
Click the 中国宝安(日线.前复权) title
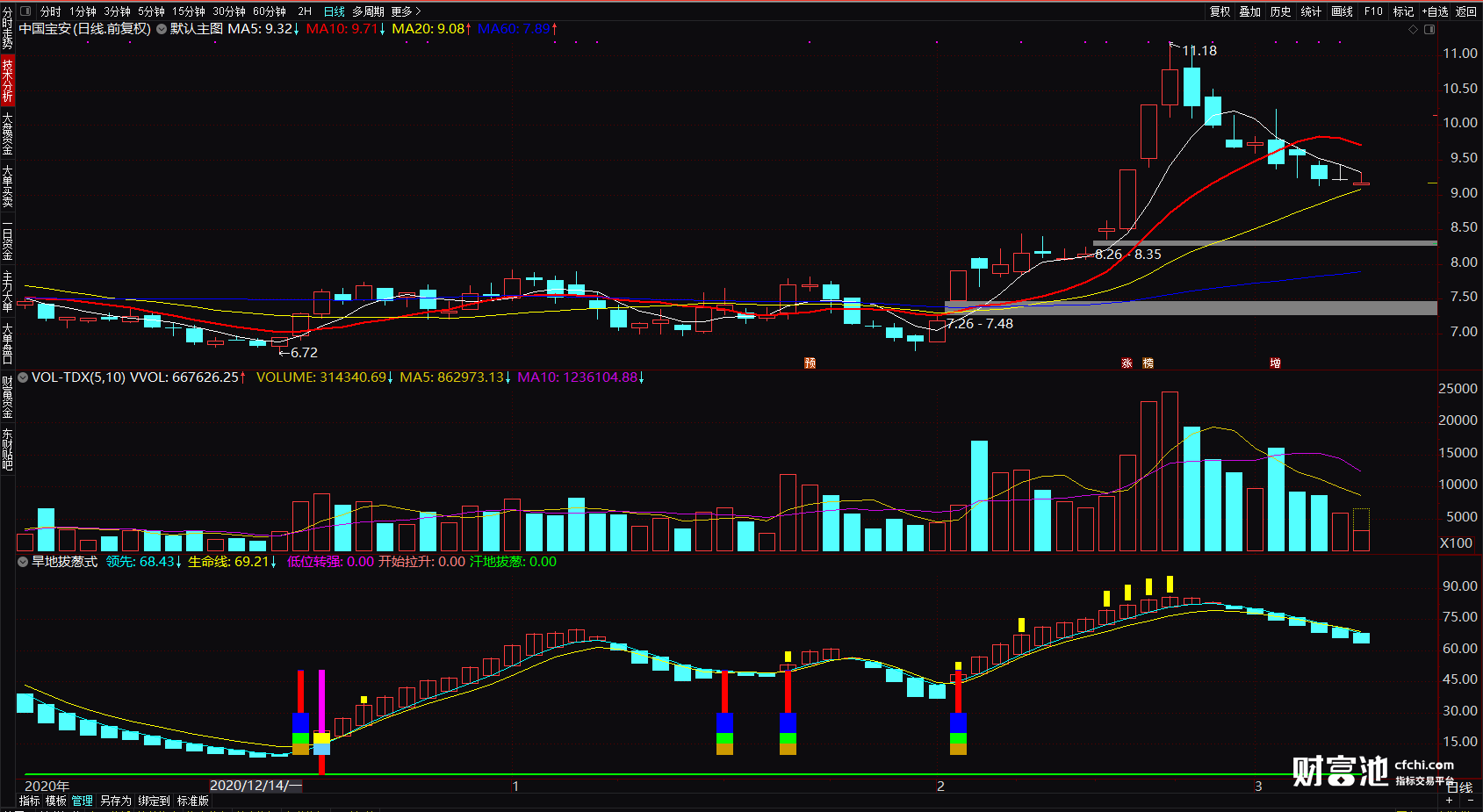[85, 29]
